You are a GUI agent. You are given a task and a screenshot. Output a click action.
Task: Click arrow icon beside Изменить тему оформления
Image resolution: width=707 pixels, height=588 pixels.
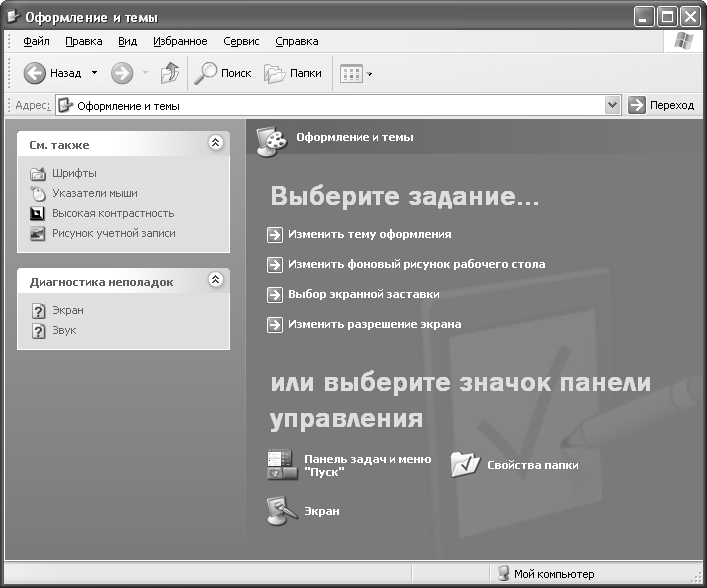[275, 234]
